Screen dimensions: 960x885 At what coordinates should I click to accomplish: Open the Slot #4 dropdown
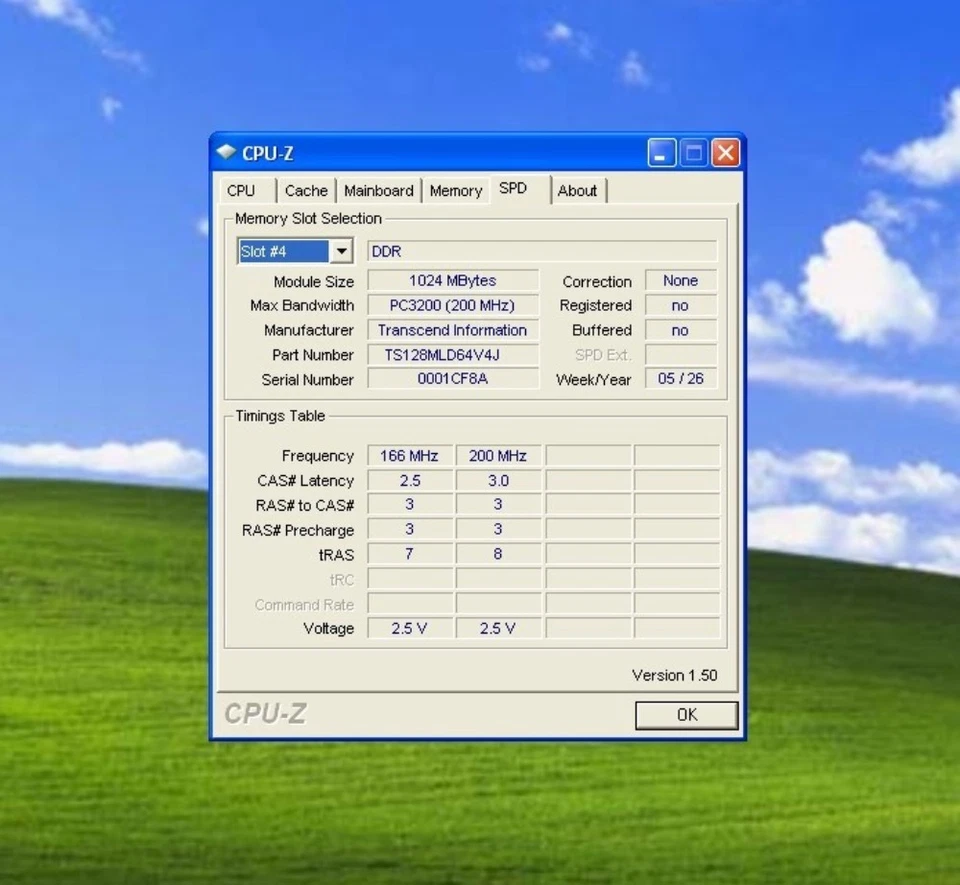(x=294, y=251)
